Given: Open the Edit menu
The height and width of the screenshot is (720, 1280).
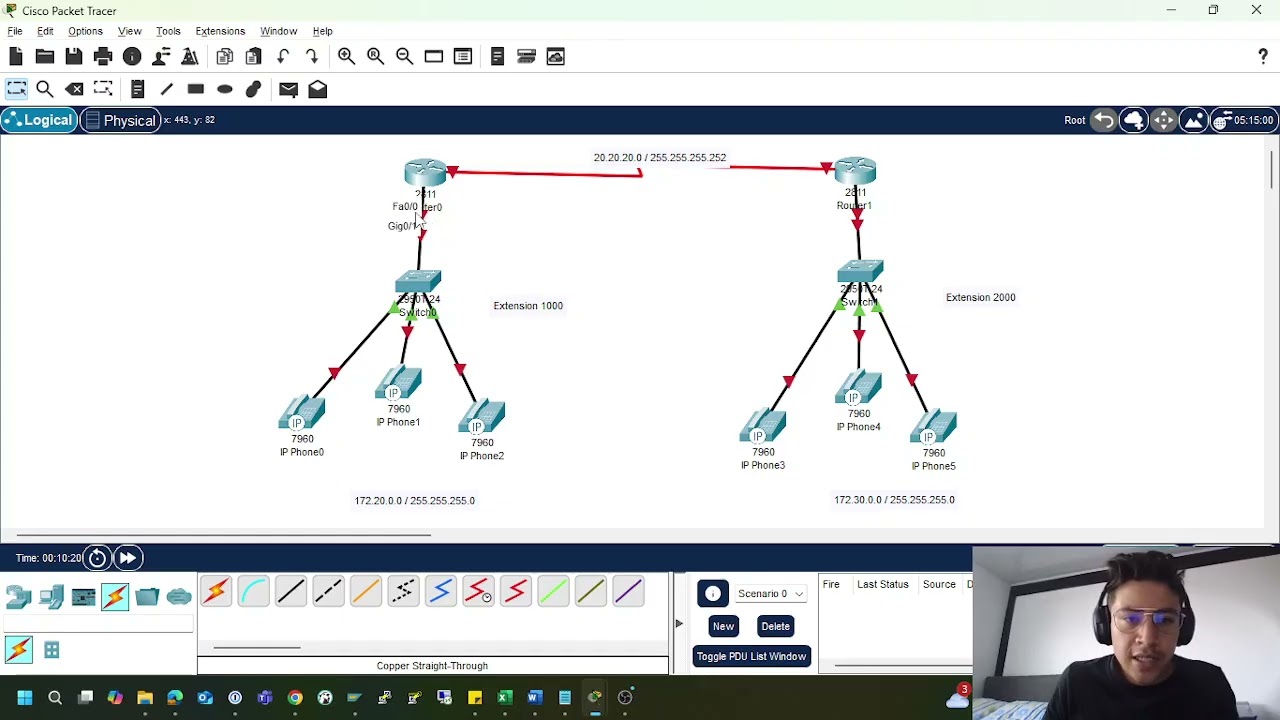Looking at the screenshot, I should click(45, 31).
